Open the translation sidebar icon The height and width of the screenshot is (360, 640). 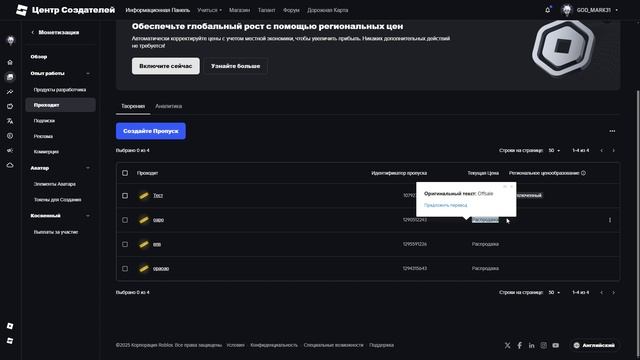tap(10, 121)
